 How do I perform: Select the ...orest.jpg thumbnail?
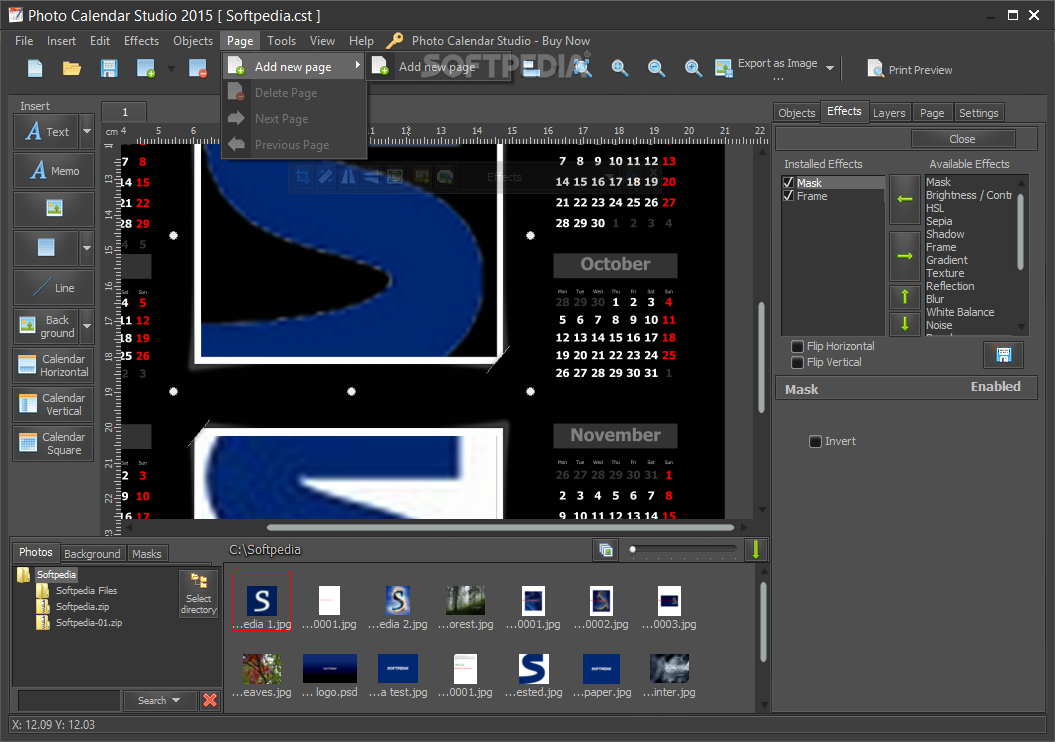click(x=465, y=607)
